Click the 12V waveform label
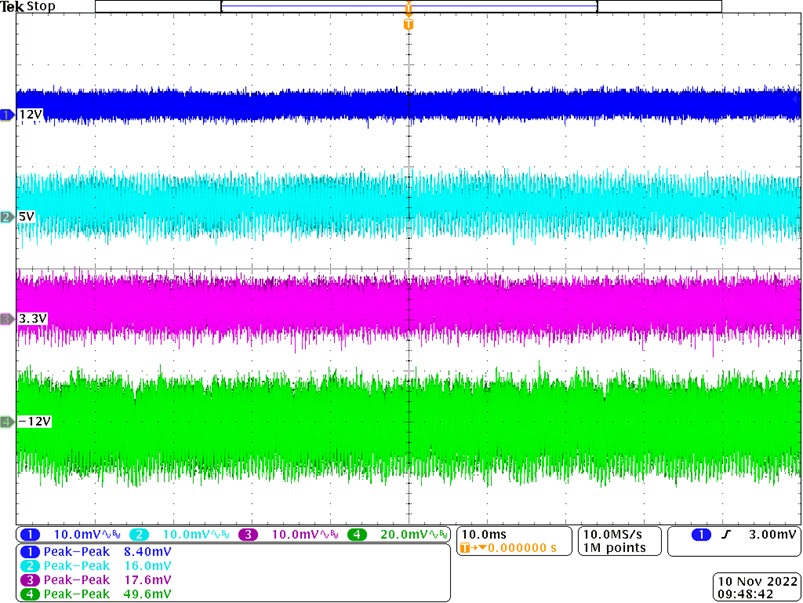This screenshot has width=803, height=603. (31, 115)
